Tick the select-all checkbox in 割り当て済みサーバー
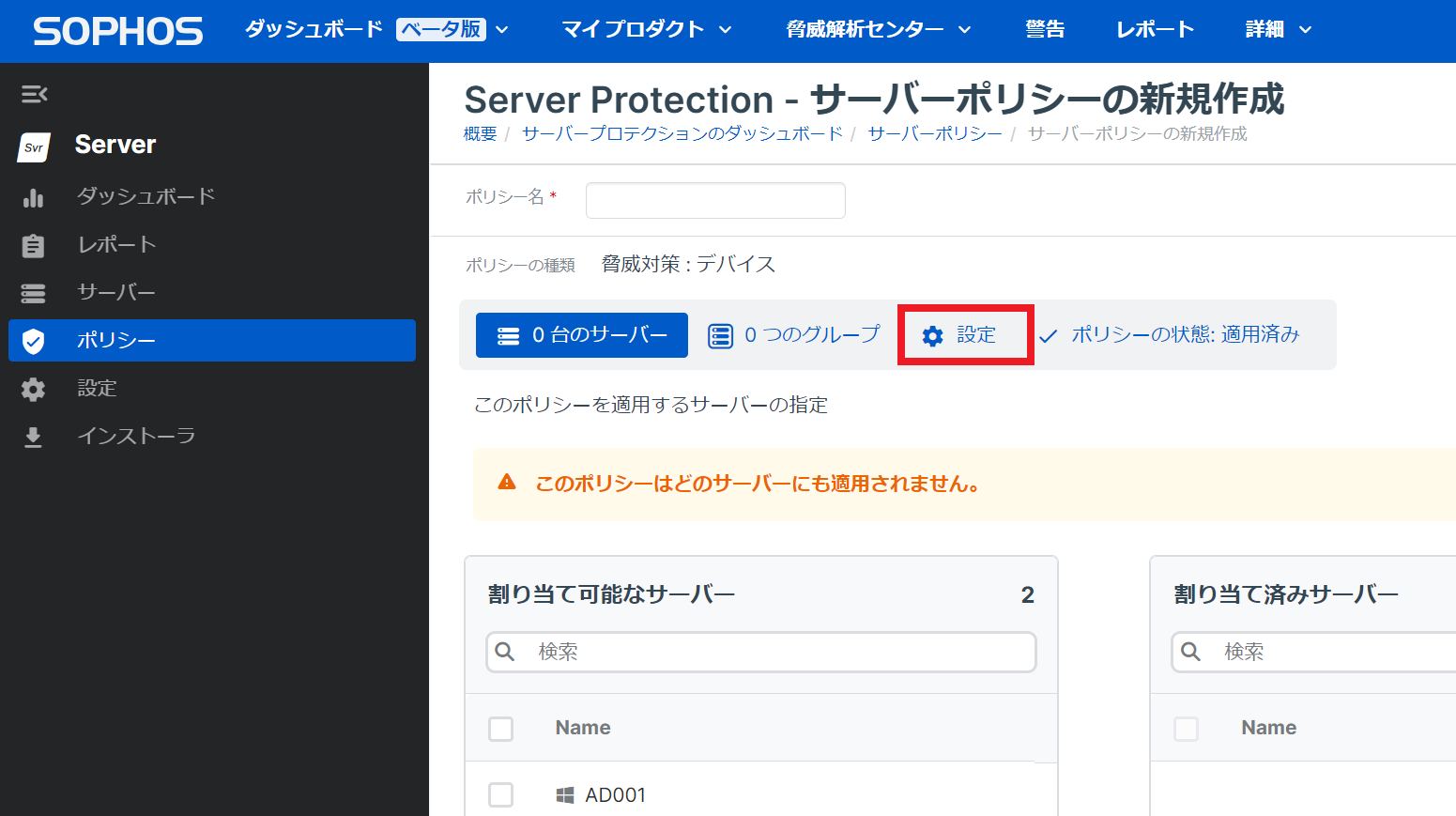This screenshot has height=816, width=1456. [1187, 729]
